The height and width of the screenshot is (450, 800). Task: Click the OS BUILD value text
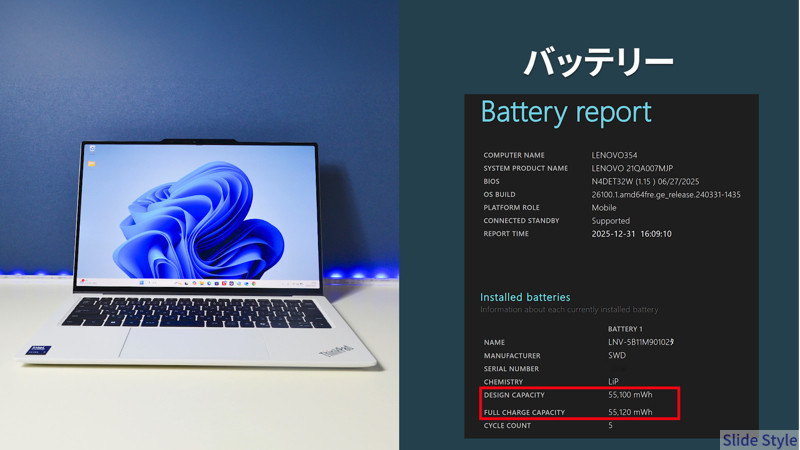(666, 195)
